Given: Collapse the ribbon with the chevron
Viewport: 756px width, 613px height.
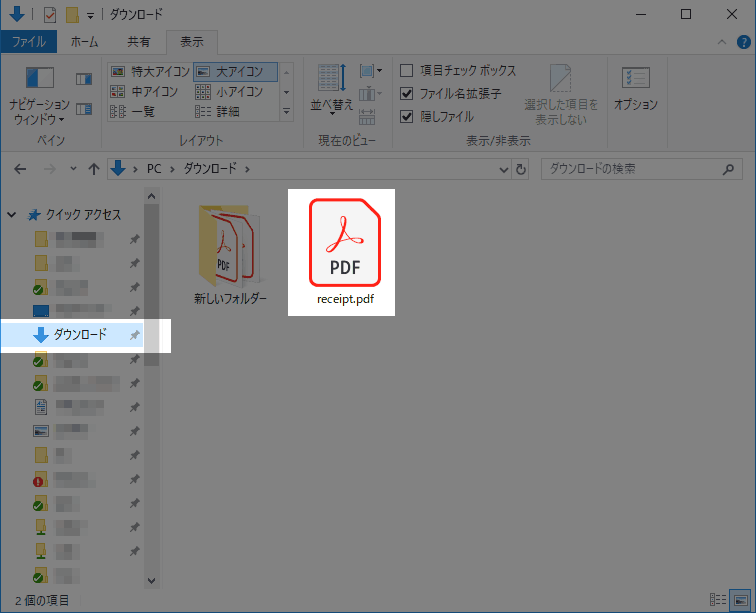Looking at the screenshot, I should (722, 42).
